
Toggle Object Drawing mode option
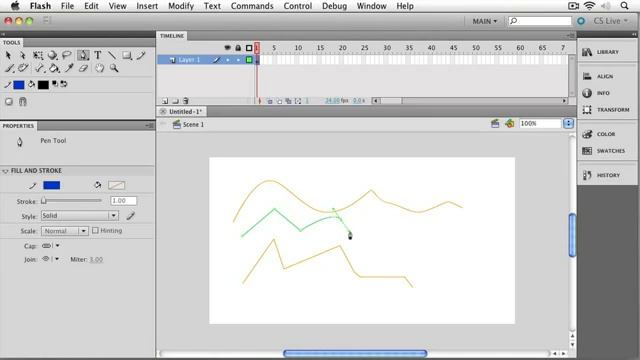click(x=9, y=102)
